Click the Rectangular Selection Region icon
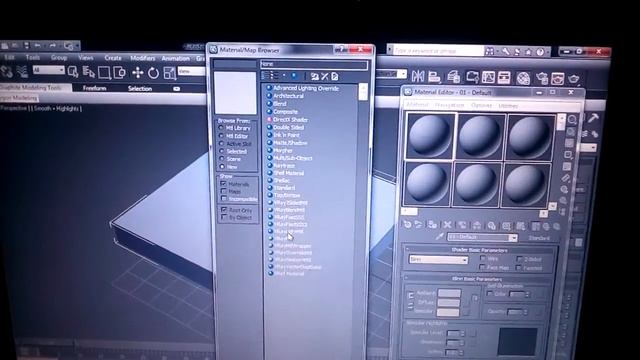This screenshot has width=640, height=360. pos(104,73)
